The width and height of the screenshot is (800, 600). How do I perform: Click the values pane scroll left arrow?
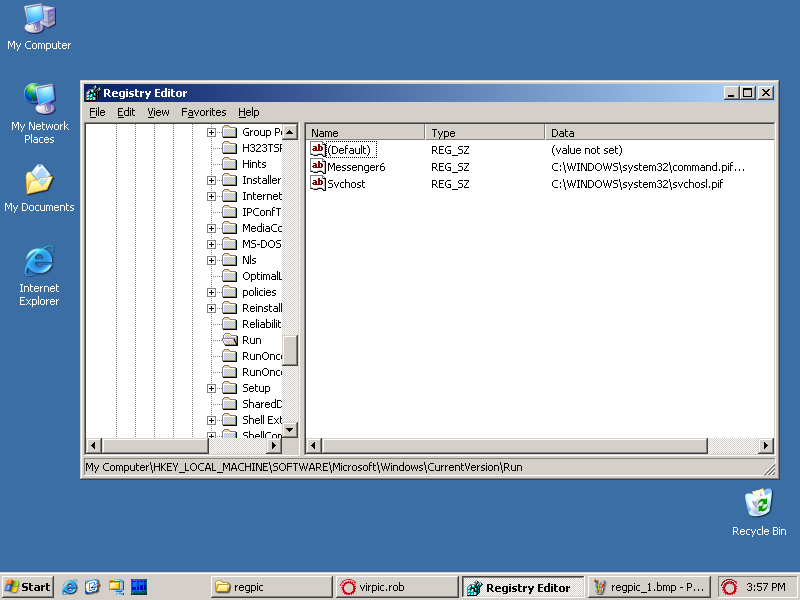click(313, 445)
